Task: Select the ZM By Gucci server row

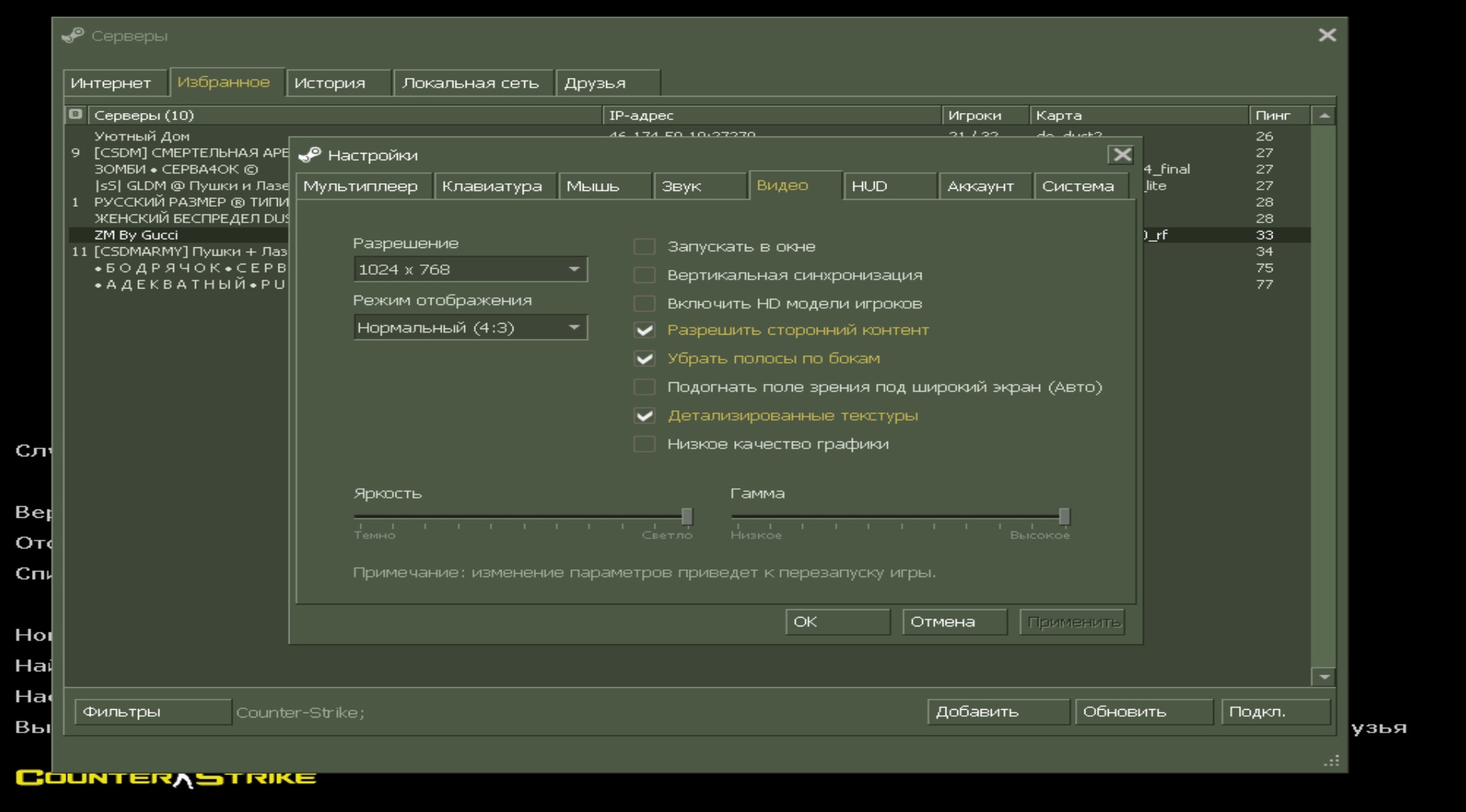Action: pos(137,235)
